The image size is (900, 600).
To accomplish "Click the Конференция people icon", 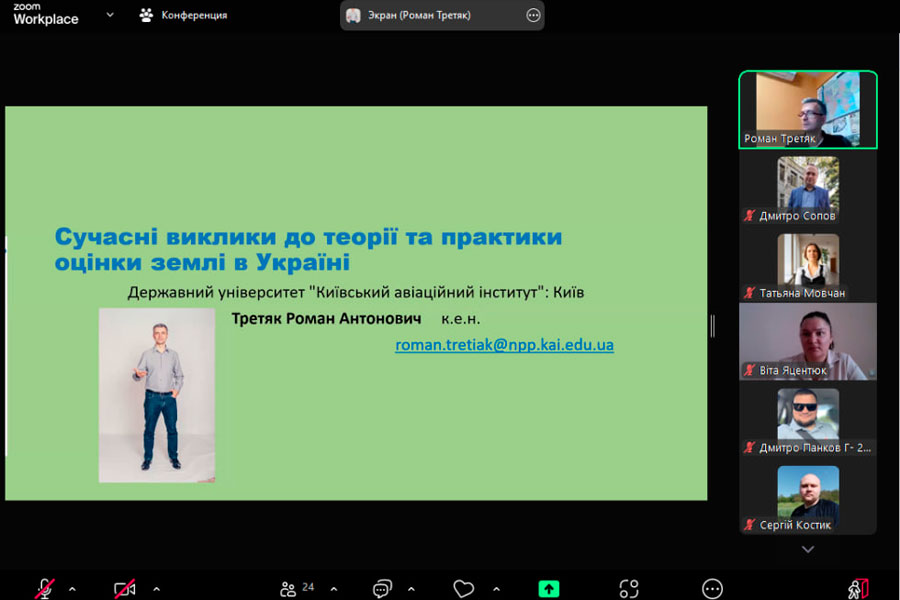I will [146, 16].
